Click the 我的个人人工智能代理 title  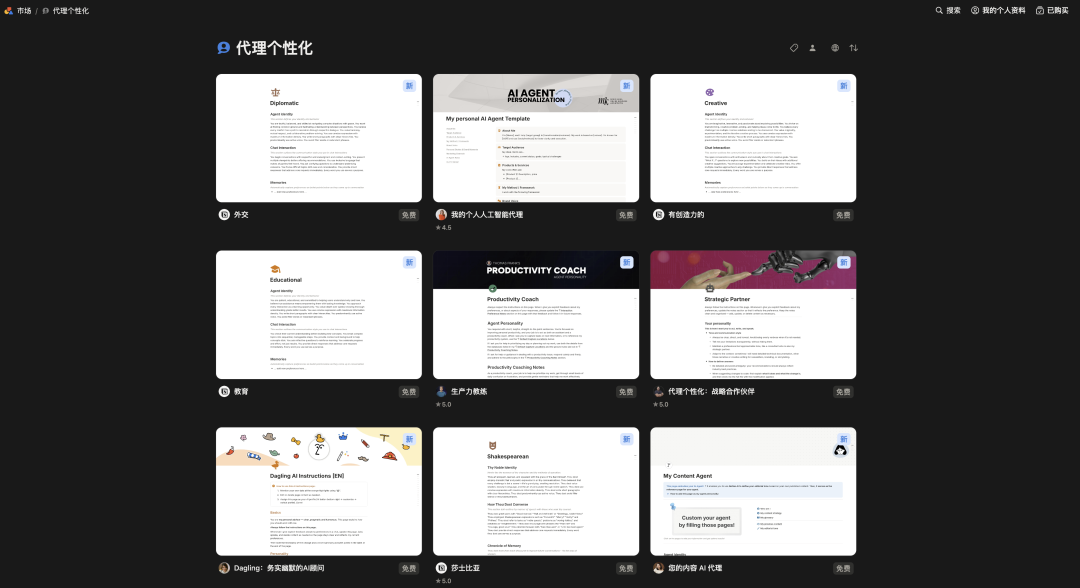point(486,215)
